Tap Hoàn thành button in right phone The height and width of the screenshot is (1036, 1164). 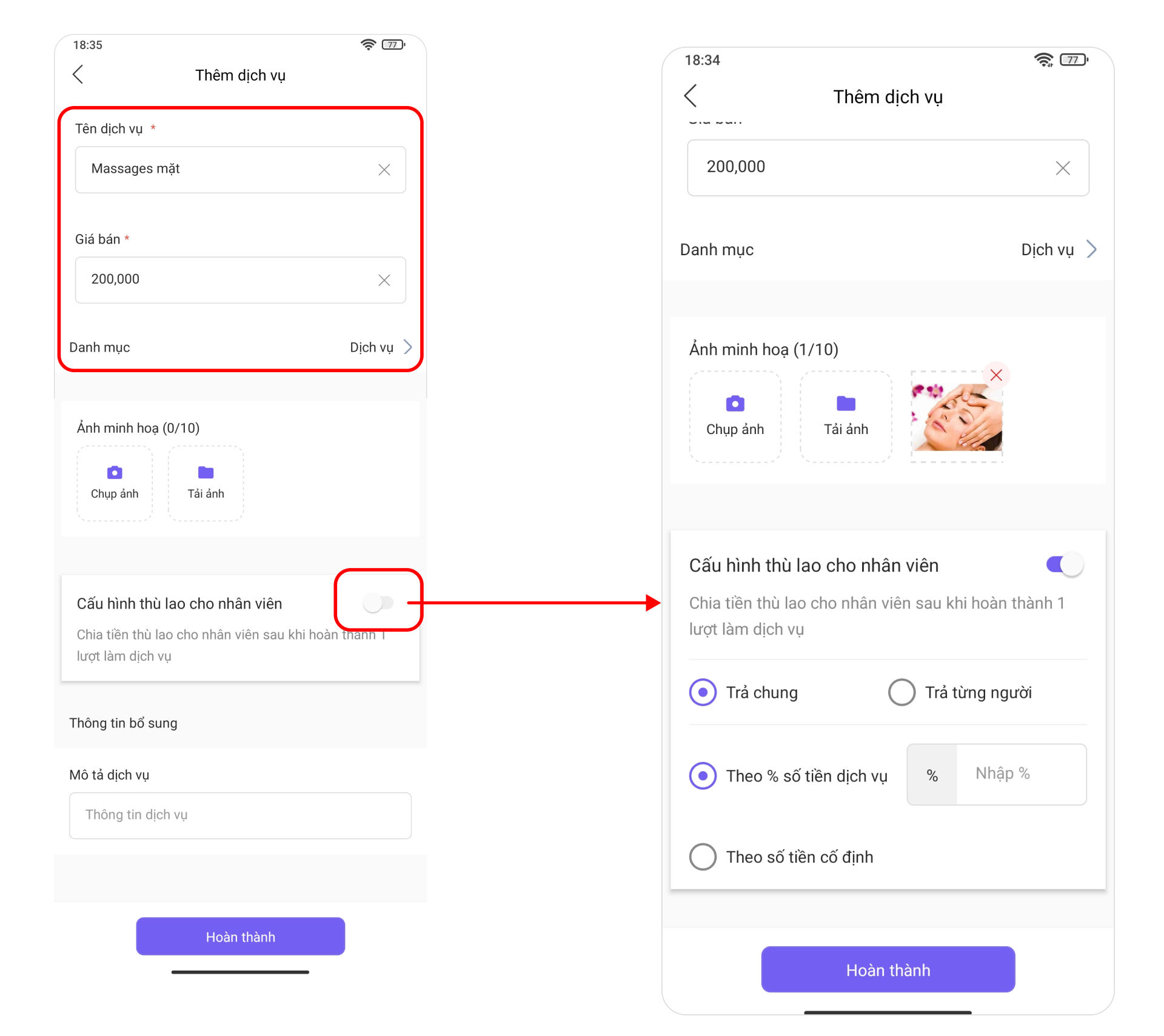(x=888, y=969)
